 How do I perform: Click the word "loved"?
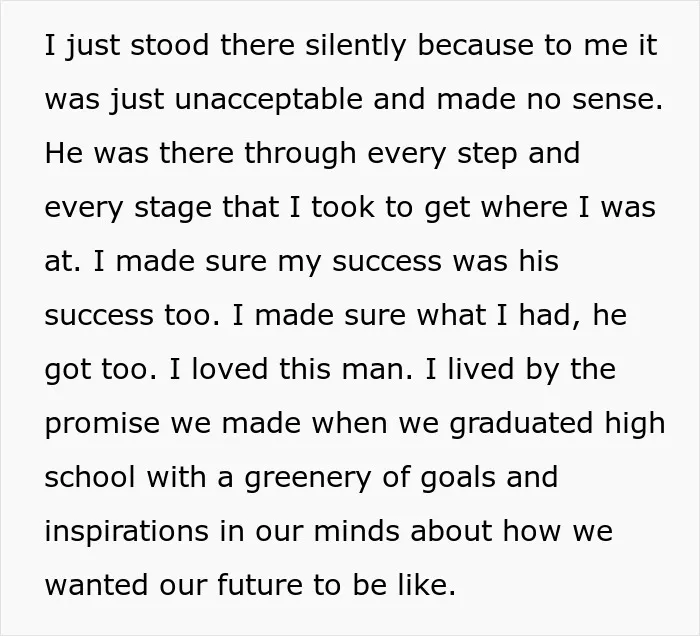click(x=230, y=370)
